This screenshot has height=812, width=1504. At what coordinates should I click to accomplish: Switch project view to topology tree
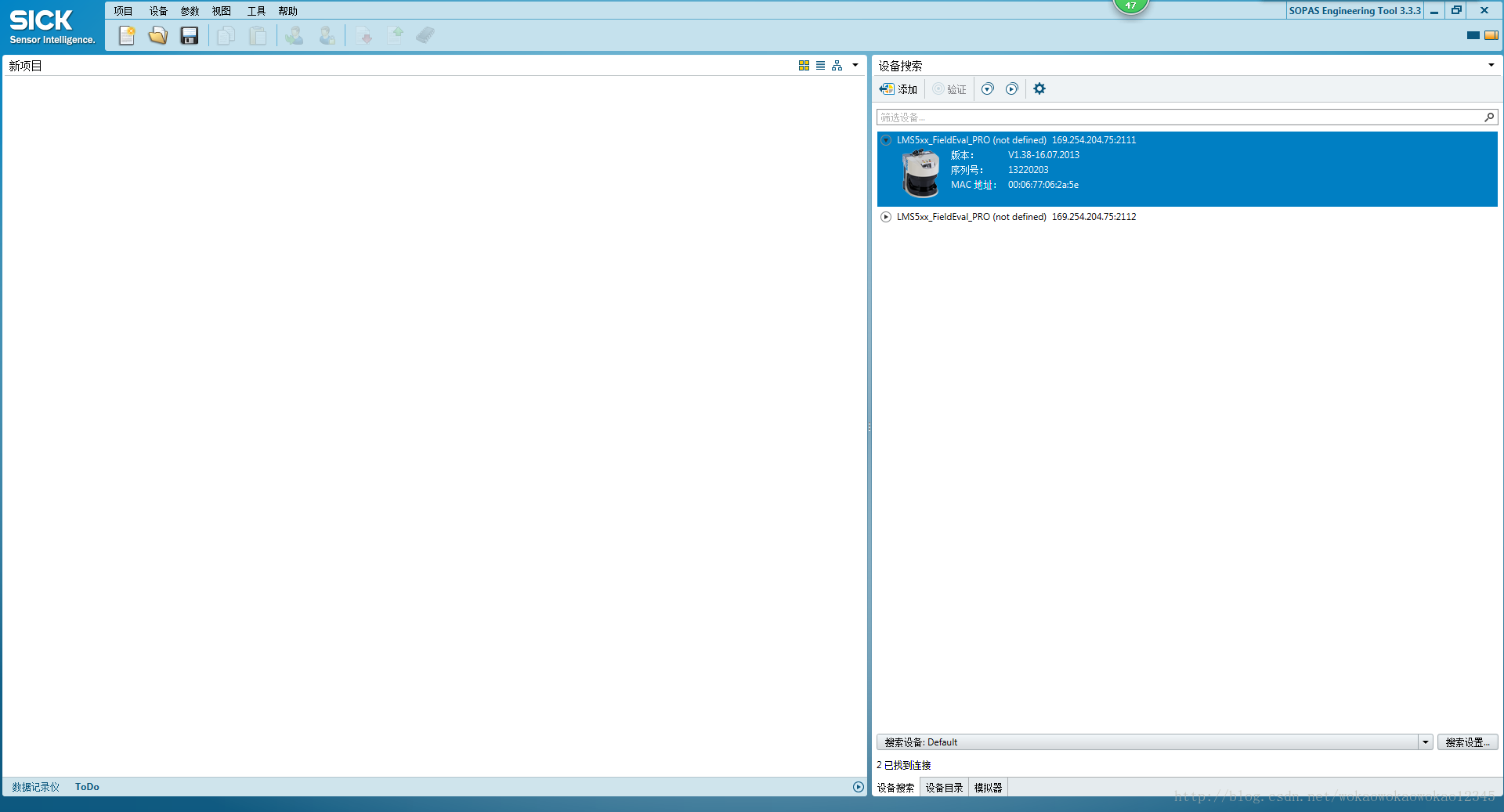click(837, 66)
